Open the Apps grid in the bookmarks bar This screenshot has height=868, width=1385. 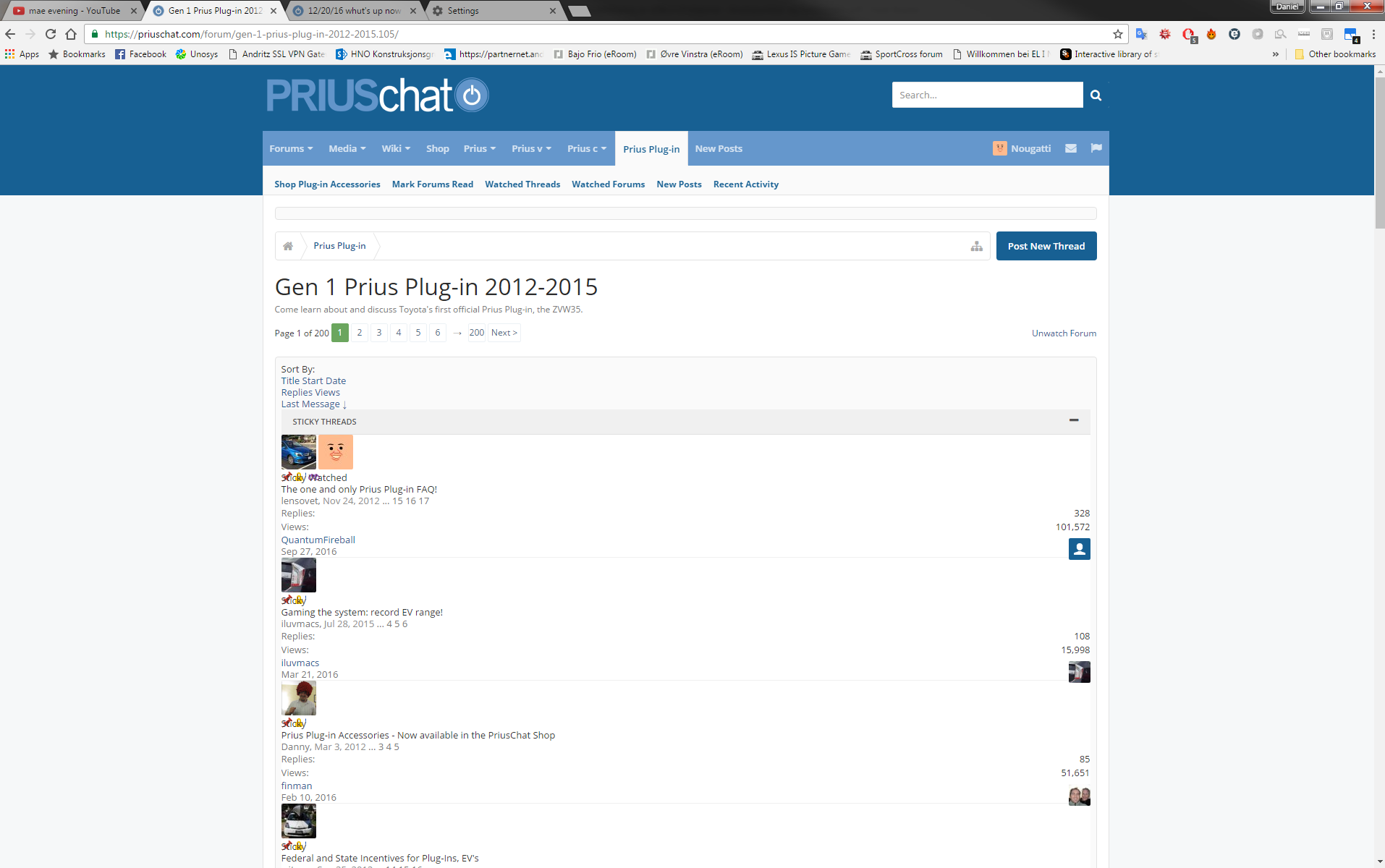22,54
